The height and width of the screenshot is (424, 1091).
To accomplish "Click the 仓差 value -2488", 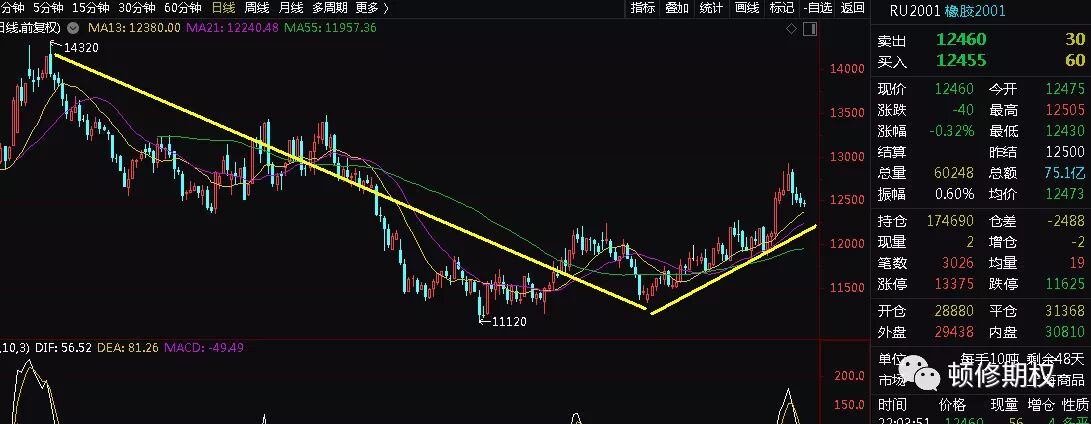I will click(1067, 221).
